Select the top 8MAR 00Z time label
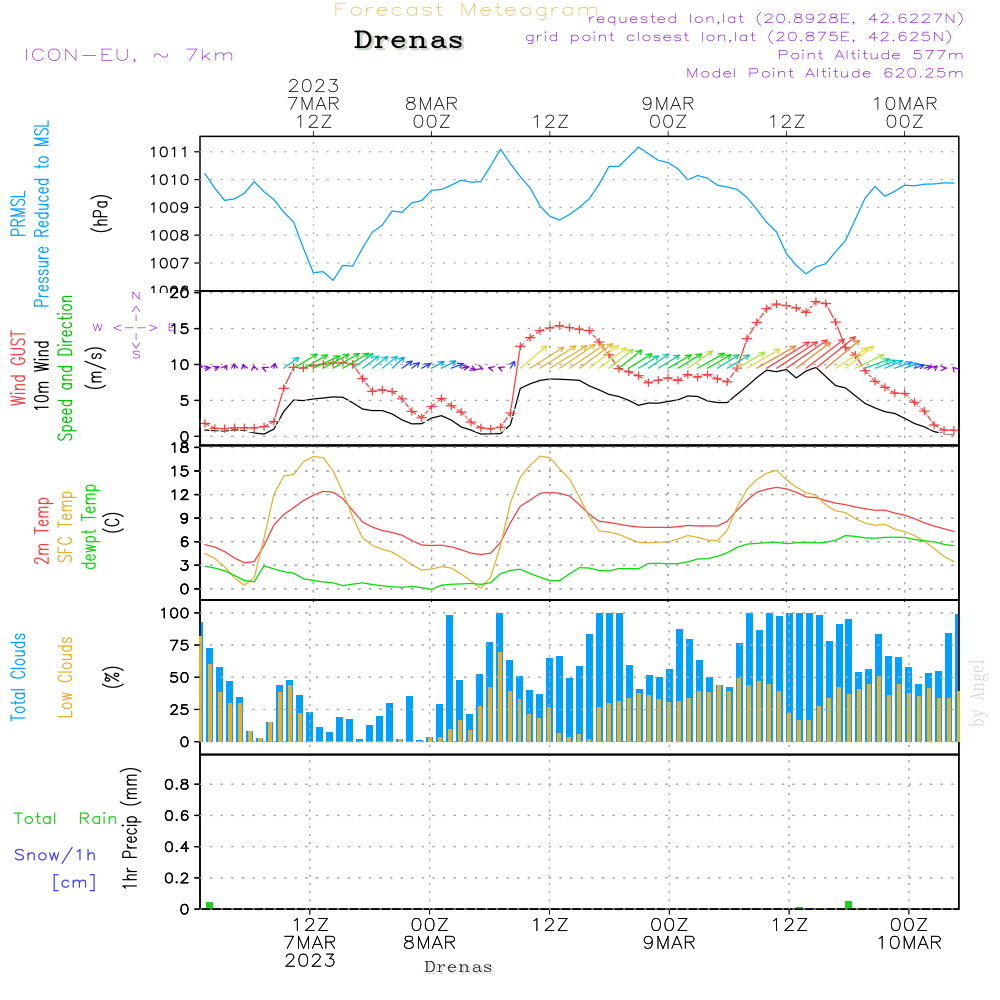This screenshot has height=1000, width=1000. [431, 112]
